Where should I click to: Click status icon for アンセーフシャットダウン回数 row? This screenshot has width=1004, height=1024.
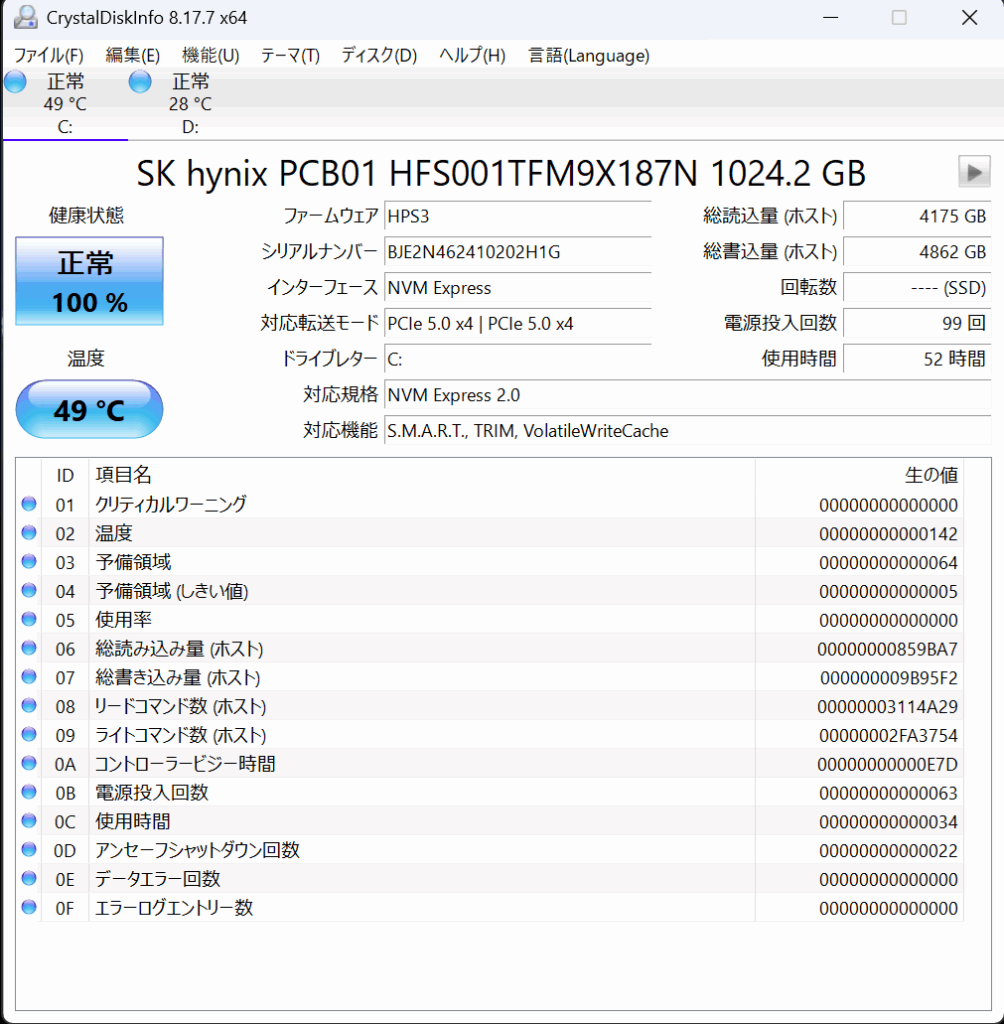click(x=29, y=849)
